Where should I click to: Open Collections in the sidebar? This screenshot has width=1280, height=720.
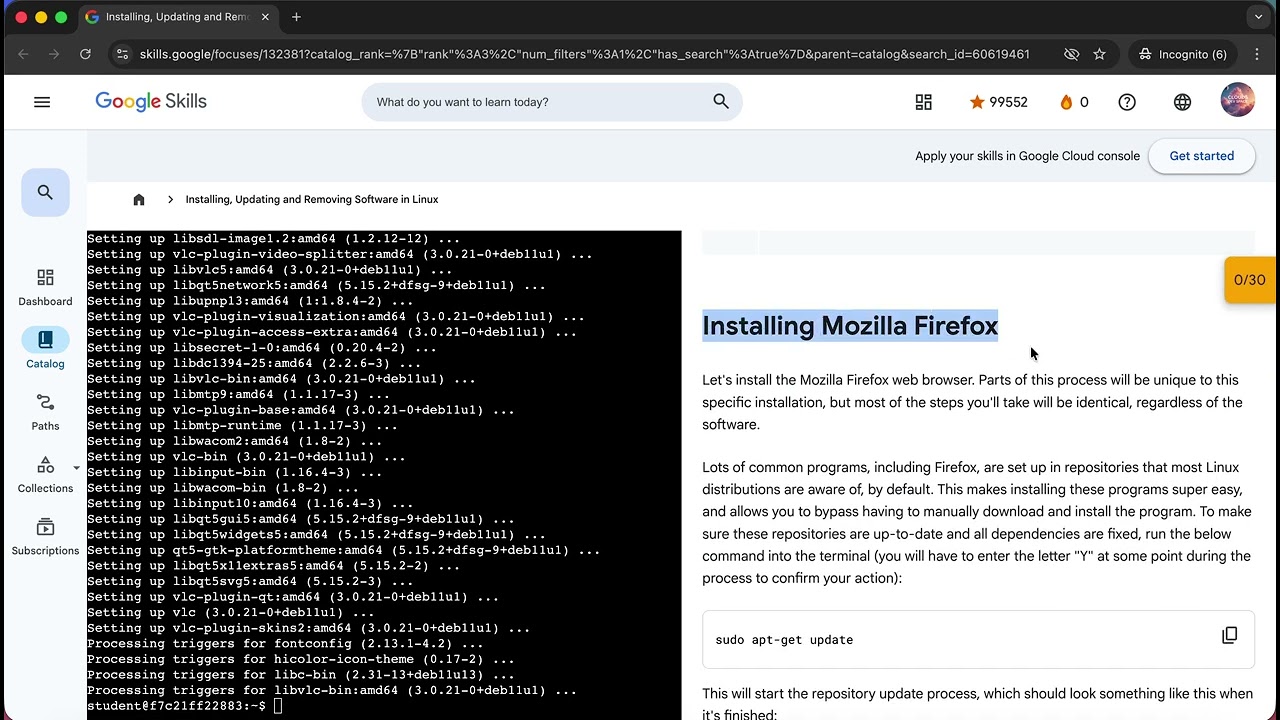(x=45, y=474)
